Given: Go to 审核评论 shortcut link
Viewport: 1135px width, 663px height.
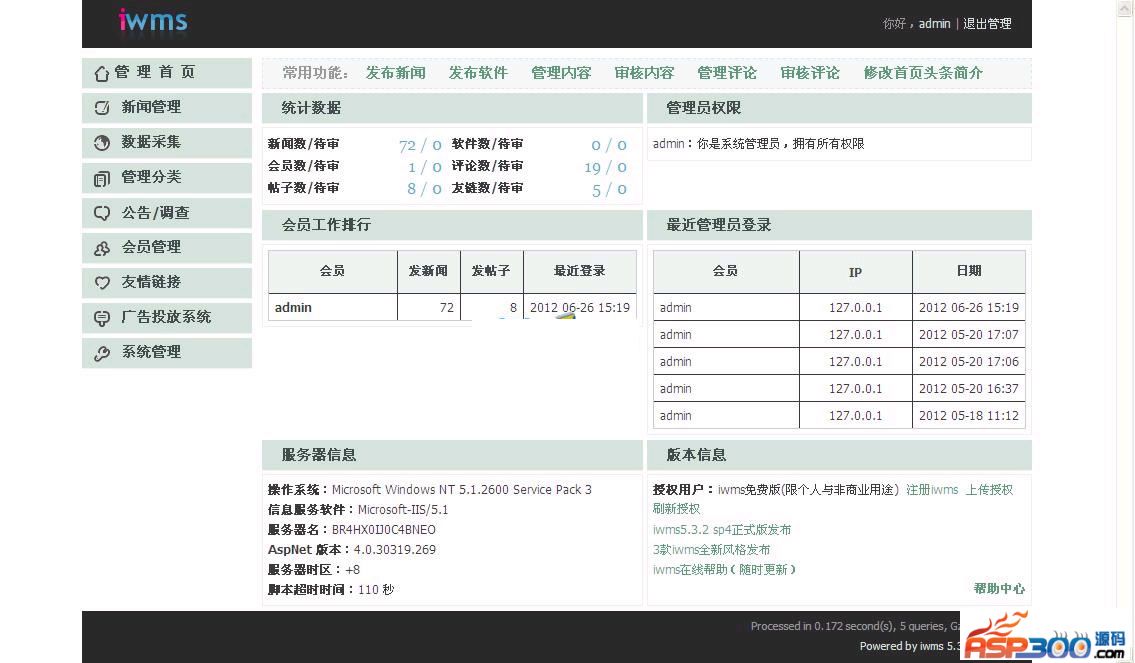Looking at the screenshot, I should tap(810, 73).
